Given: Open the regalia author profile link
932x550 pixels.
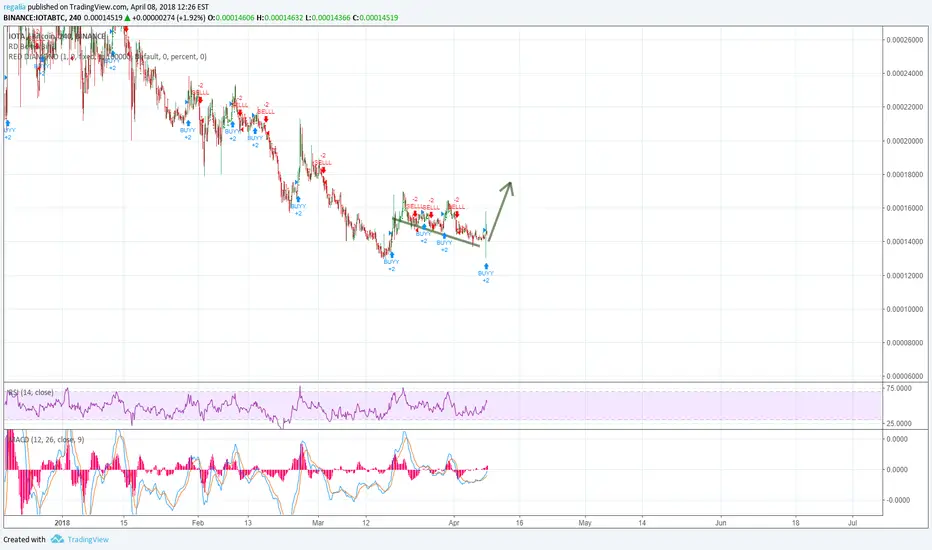Looking at the screenshot, I should (x=15, y=7).
